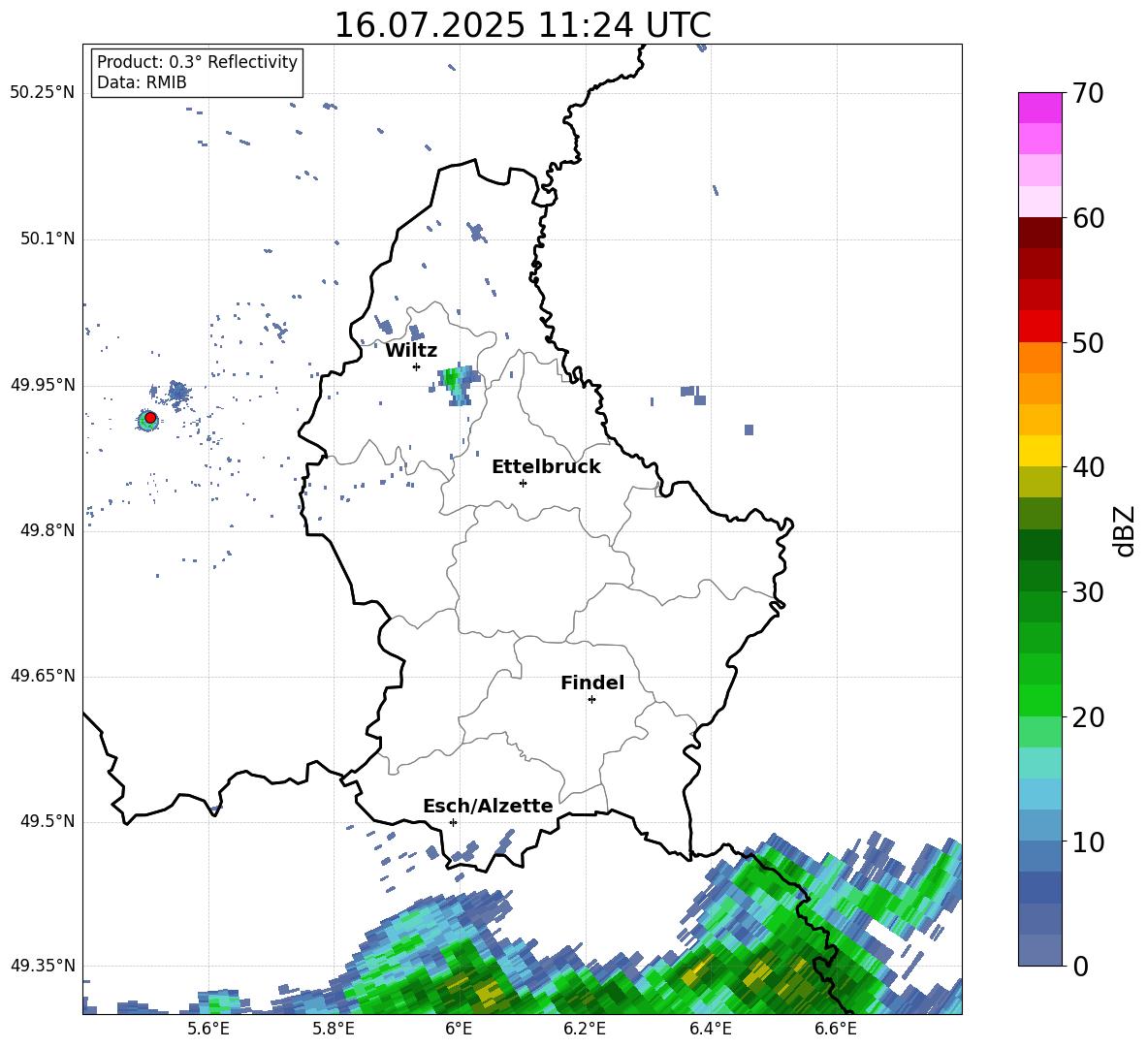
Task: Click the Findel city label
Action: [592, 683]
